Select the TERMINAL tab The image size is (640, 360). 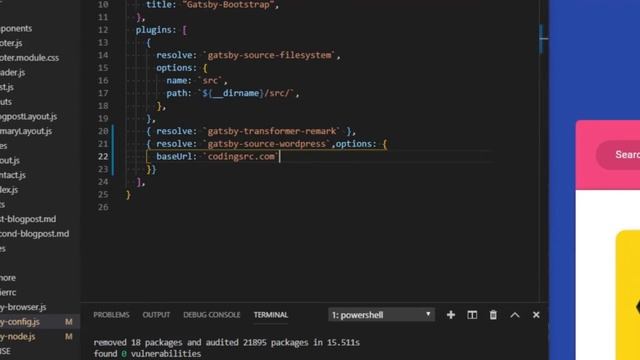pyautogui.click(x=271, y=315)
